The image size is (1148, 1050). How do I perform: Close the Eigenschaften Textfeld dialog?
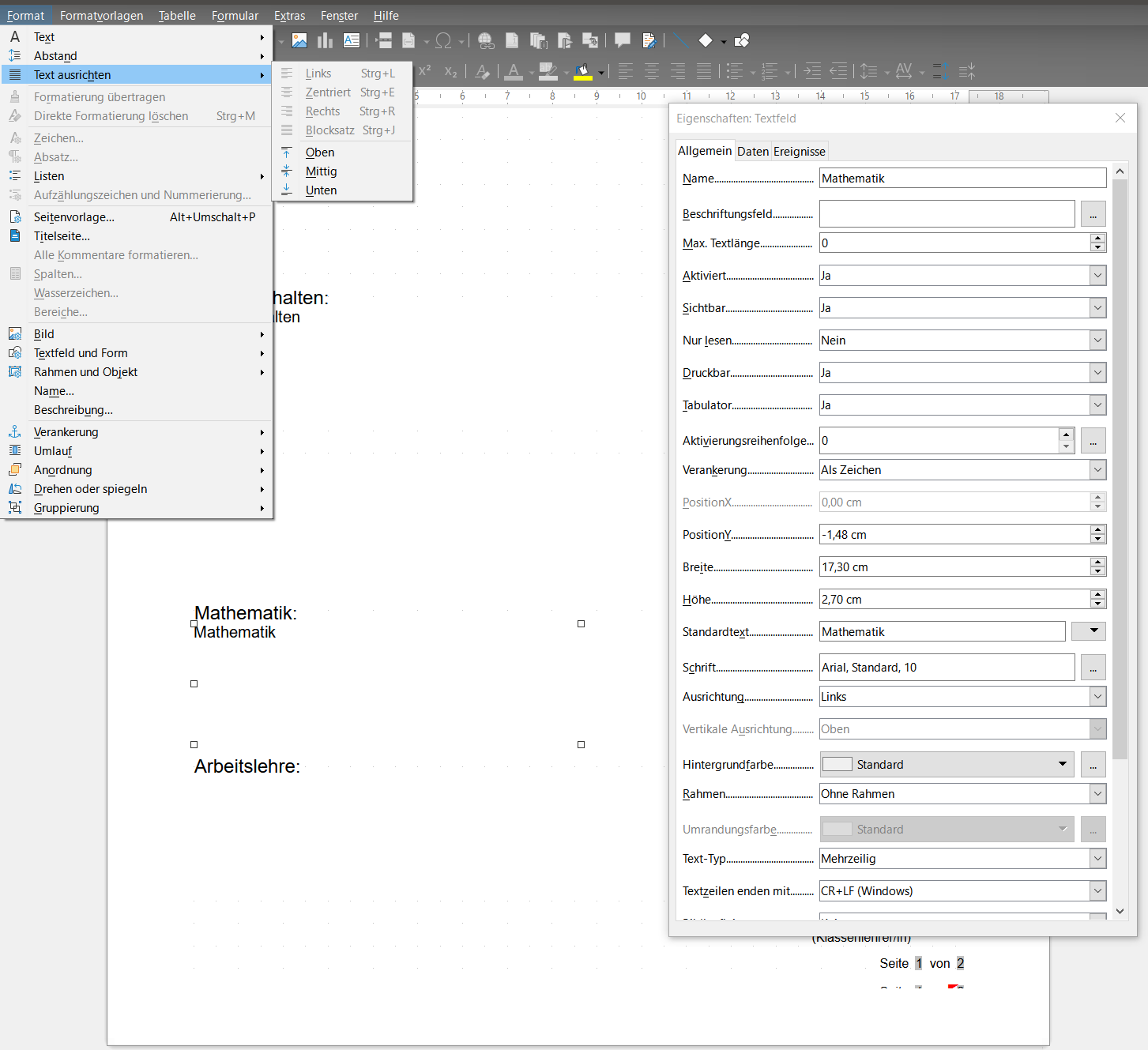pos(1120,118)
